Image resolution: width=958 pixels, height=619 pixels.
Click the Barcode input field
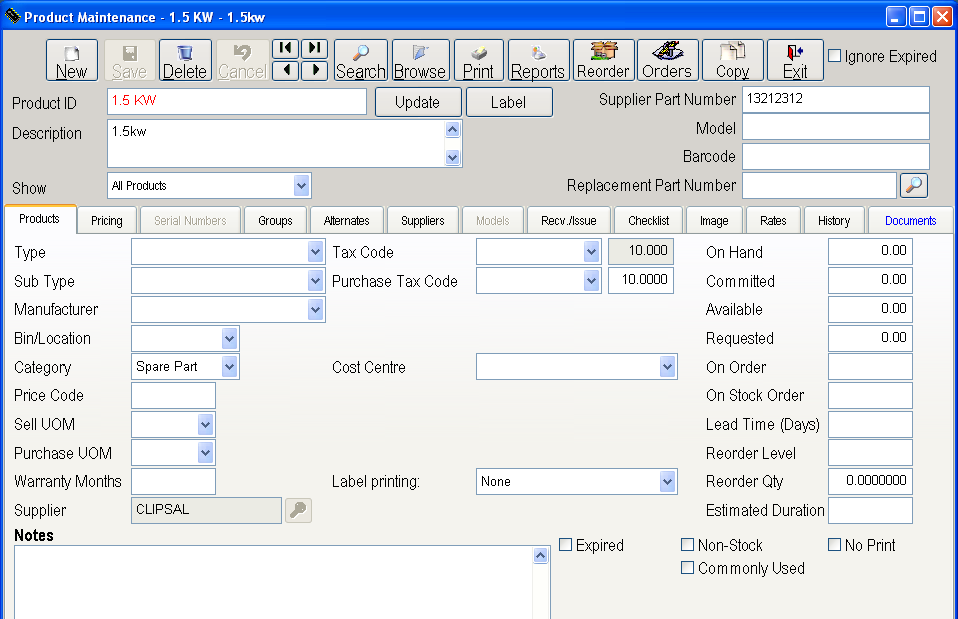835,157
